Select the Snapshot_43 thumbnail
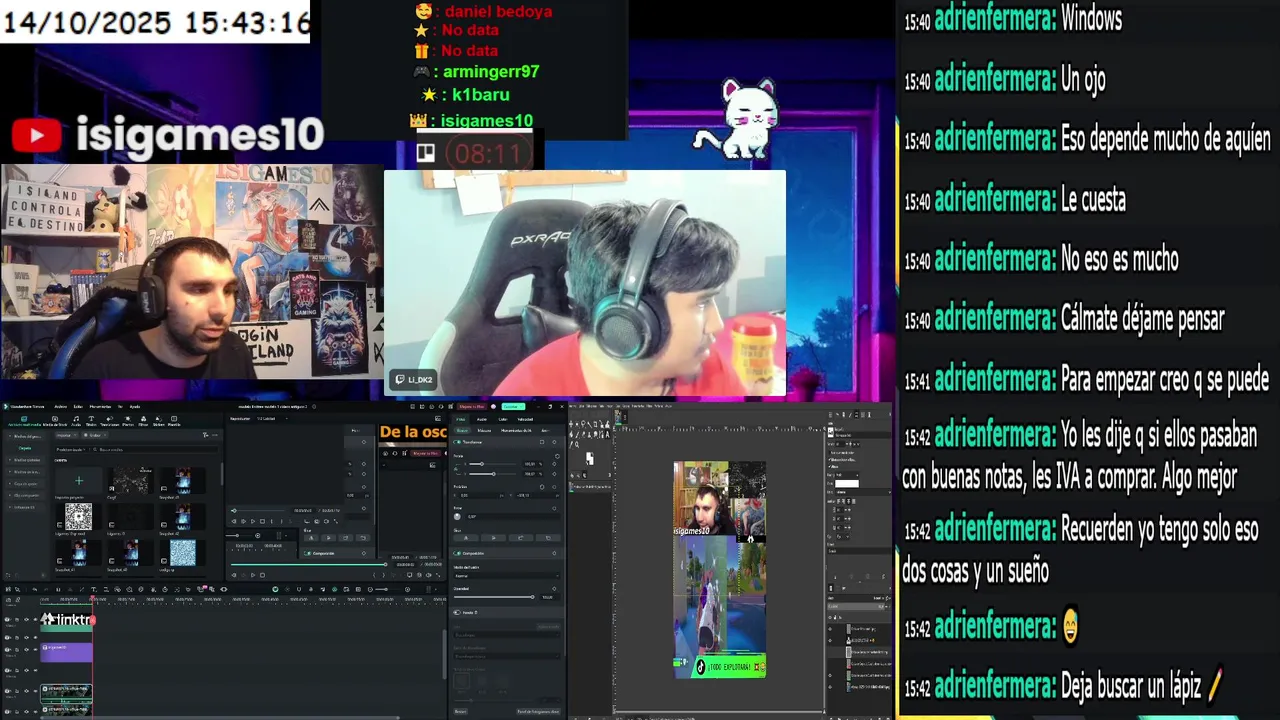This screenshot has width=1280, height=720. point(183,482)
